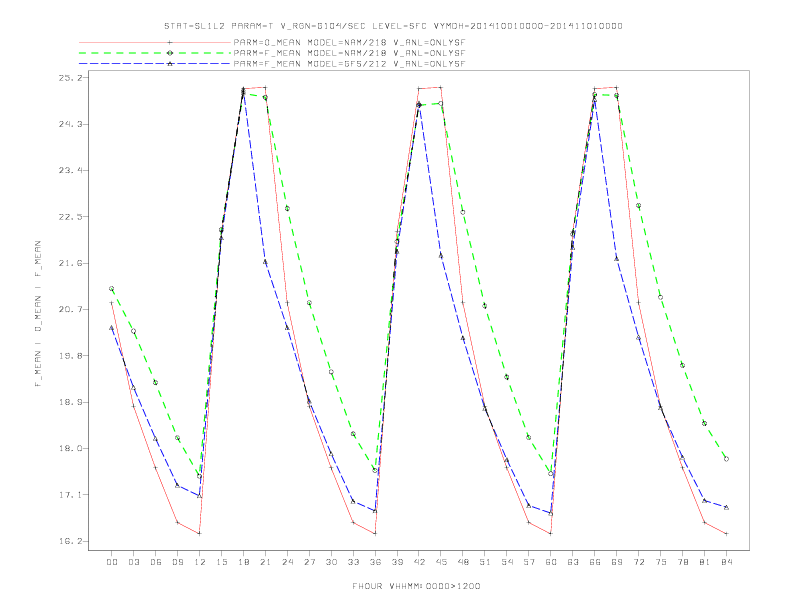Image resolution: width=792 pixels, height=612 pixels.
Task: Click the chart title beginning STAT=SL1L2
Action: coord(393,26)
